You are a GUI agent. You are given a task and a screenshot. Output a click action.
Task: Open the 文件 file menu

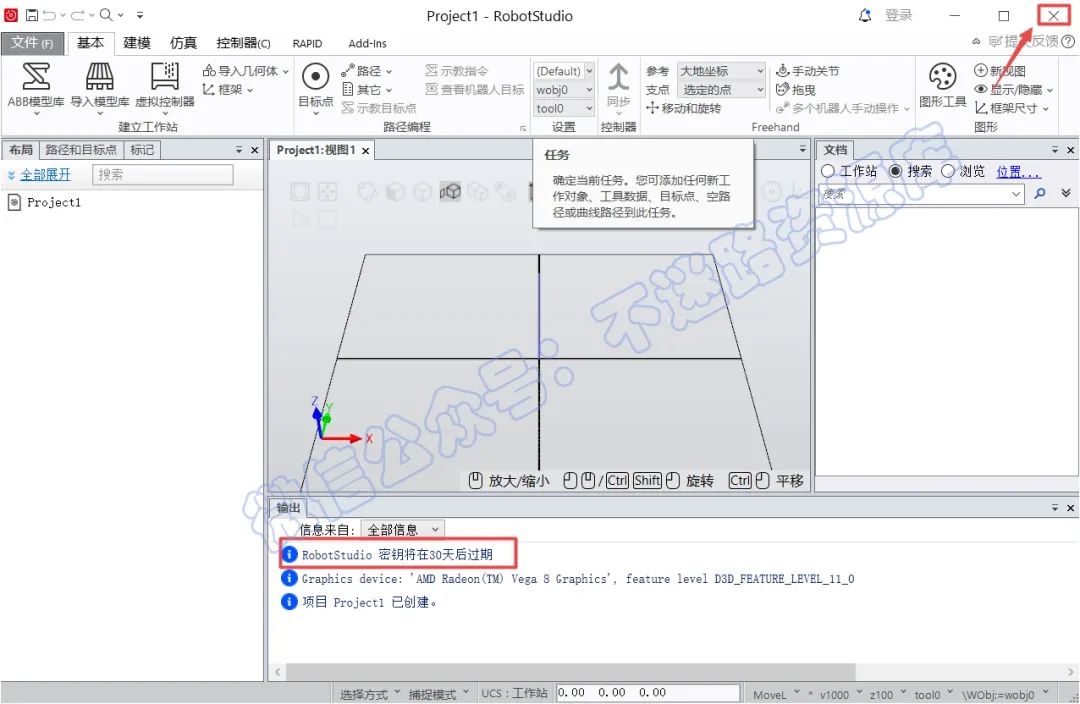tap(32, 43)
